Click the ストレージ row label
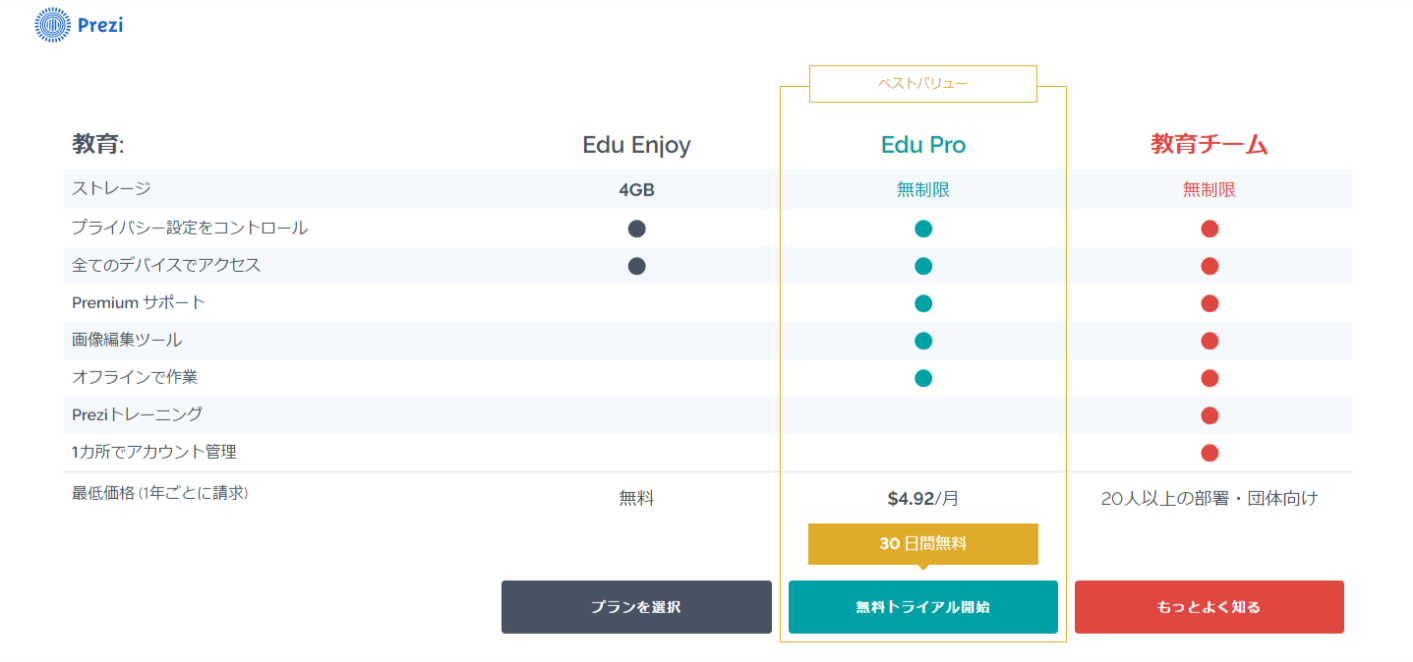The image size is (1413, 662). (x=111, y=188)
